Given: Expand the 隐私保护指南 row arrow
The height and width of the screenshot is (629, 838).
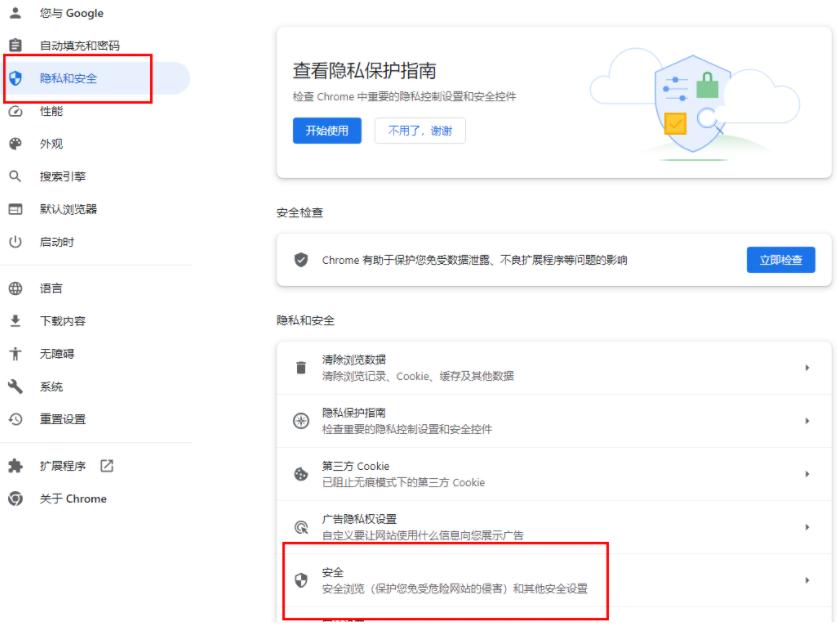Looking at the screenshot, I should [x=807, y=421].
